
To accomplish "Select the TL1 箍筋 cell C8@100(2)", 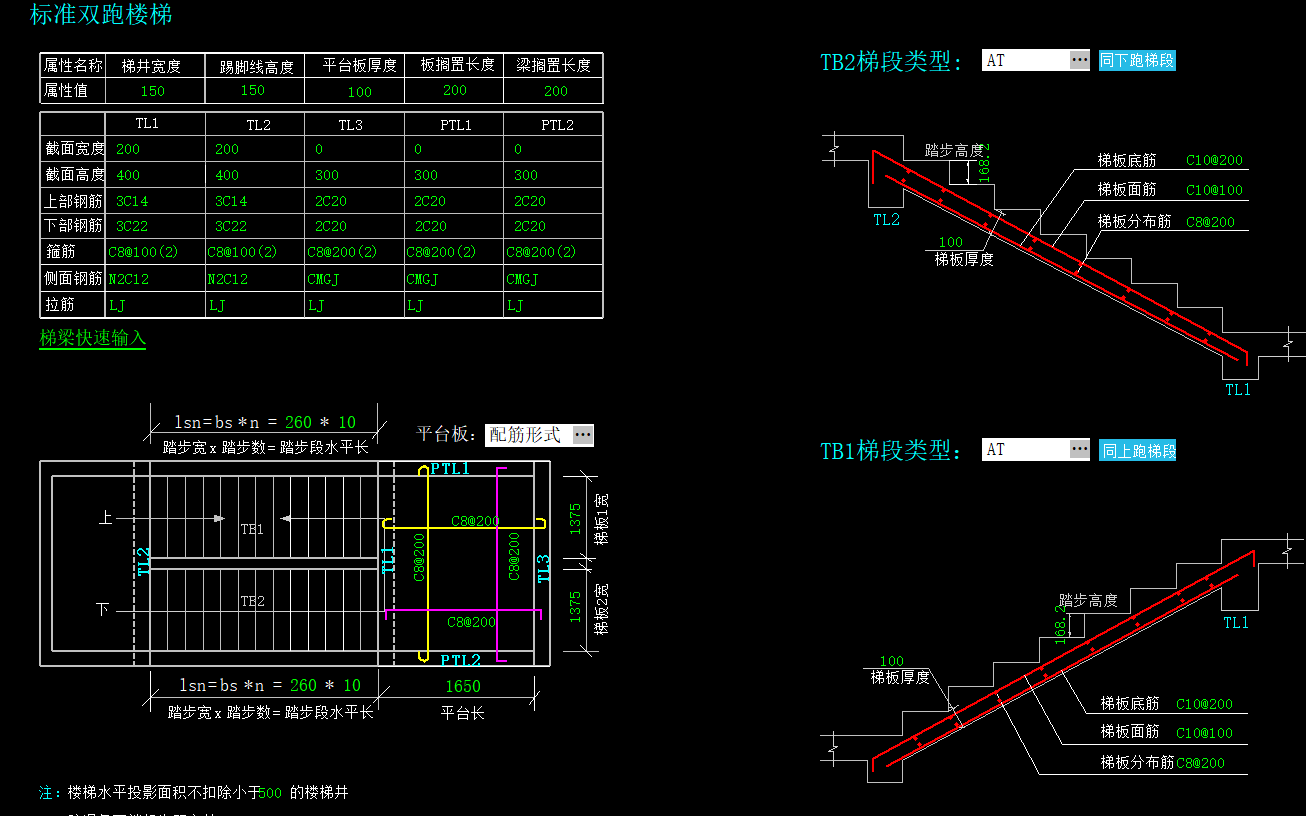I will [x=143, y=253].
